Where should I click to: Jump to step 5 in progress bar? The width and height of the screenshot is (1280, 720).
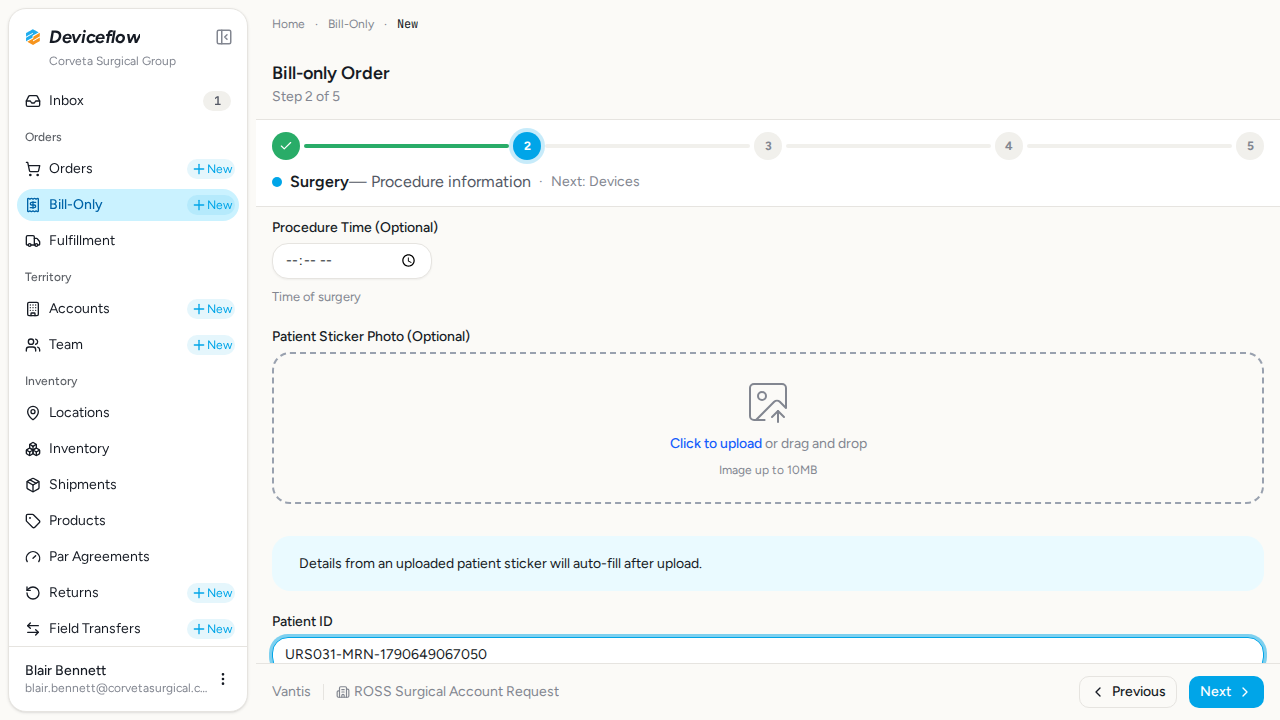(1249, 146)
